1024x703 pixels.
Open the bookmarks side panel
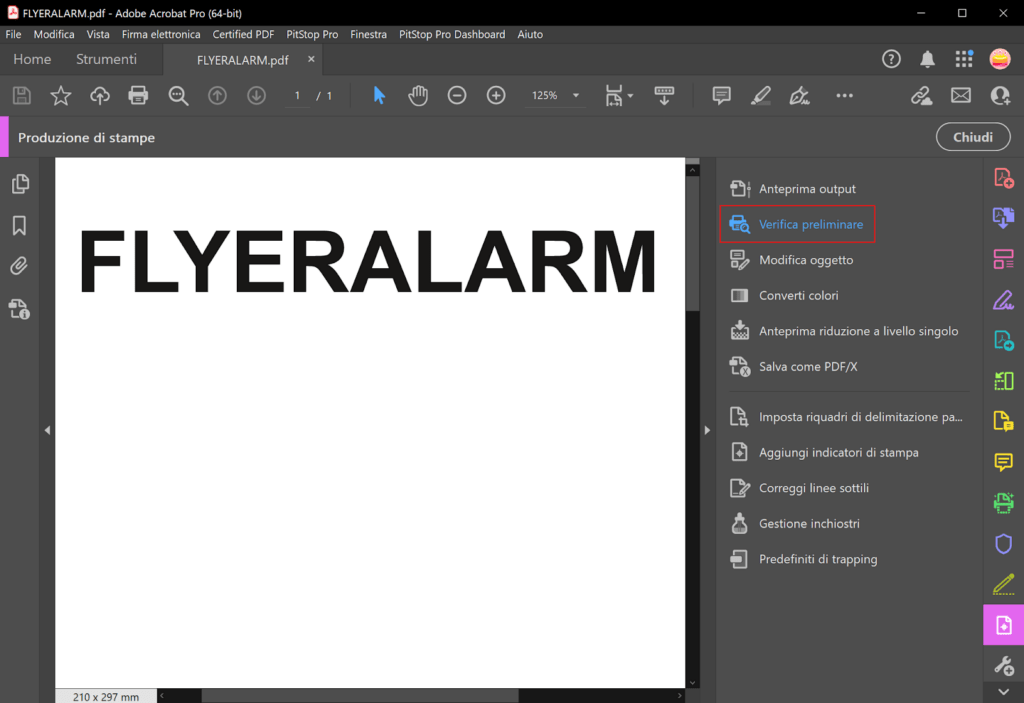pos(19,226)
